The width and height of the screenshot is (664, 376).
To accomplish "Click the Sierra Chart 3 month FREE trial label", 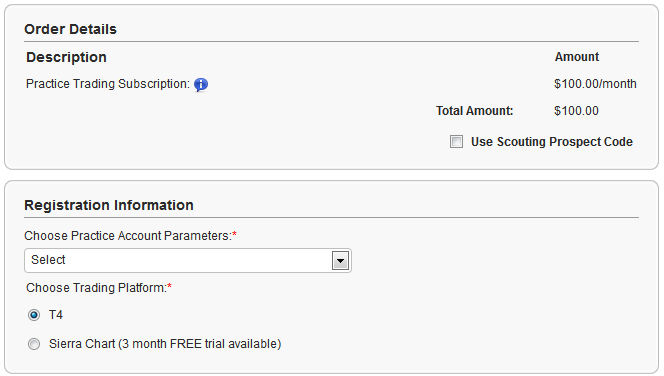I will 165,344.
